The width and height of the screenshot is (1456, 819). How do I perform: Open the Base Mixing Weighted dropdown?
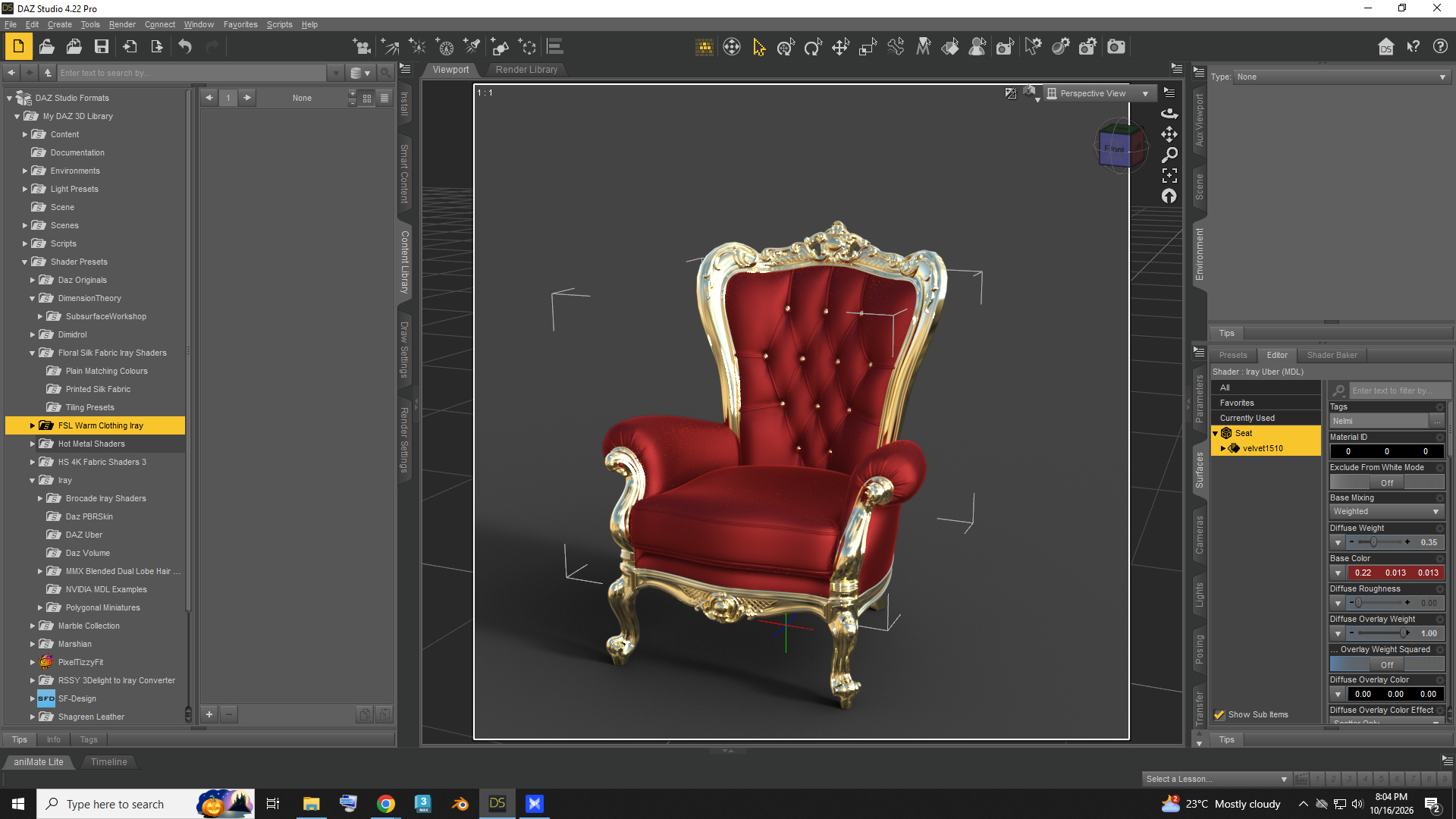1386,512
